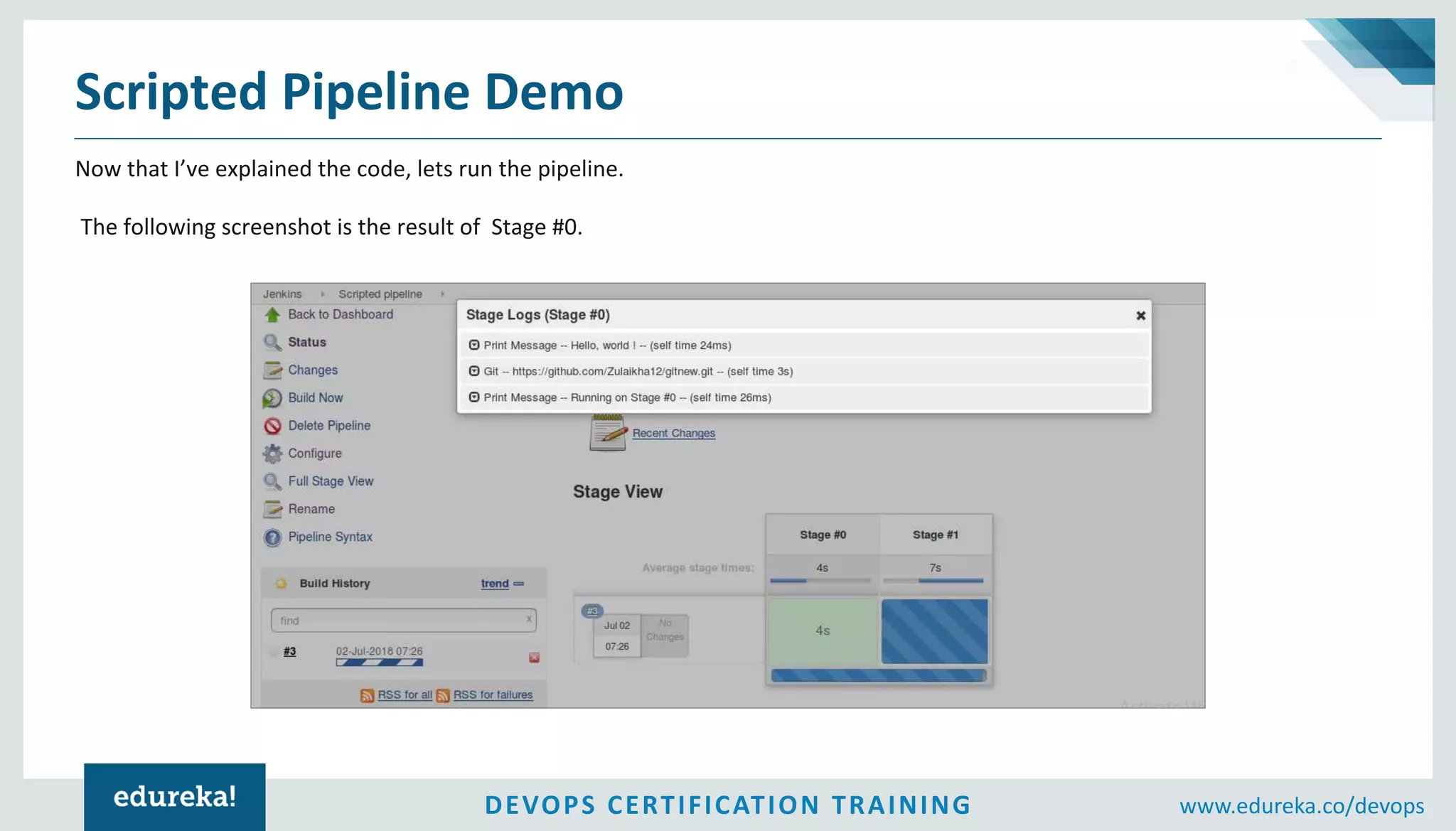The image size is (1456, 831).
Task: Click the build #3 status ball icon
Action: 274,652
